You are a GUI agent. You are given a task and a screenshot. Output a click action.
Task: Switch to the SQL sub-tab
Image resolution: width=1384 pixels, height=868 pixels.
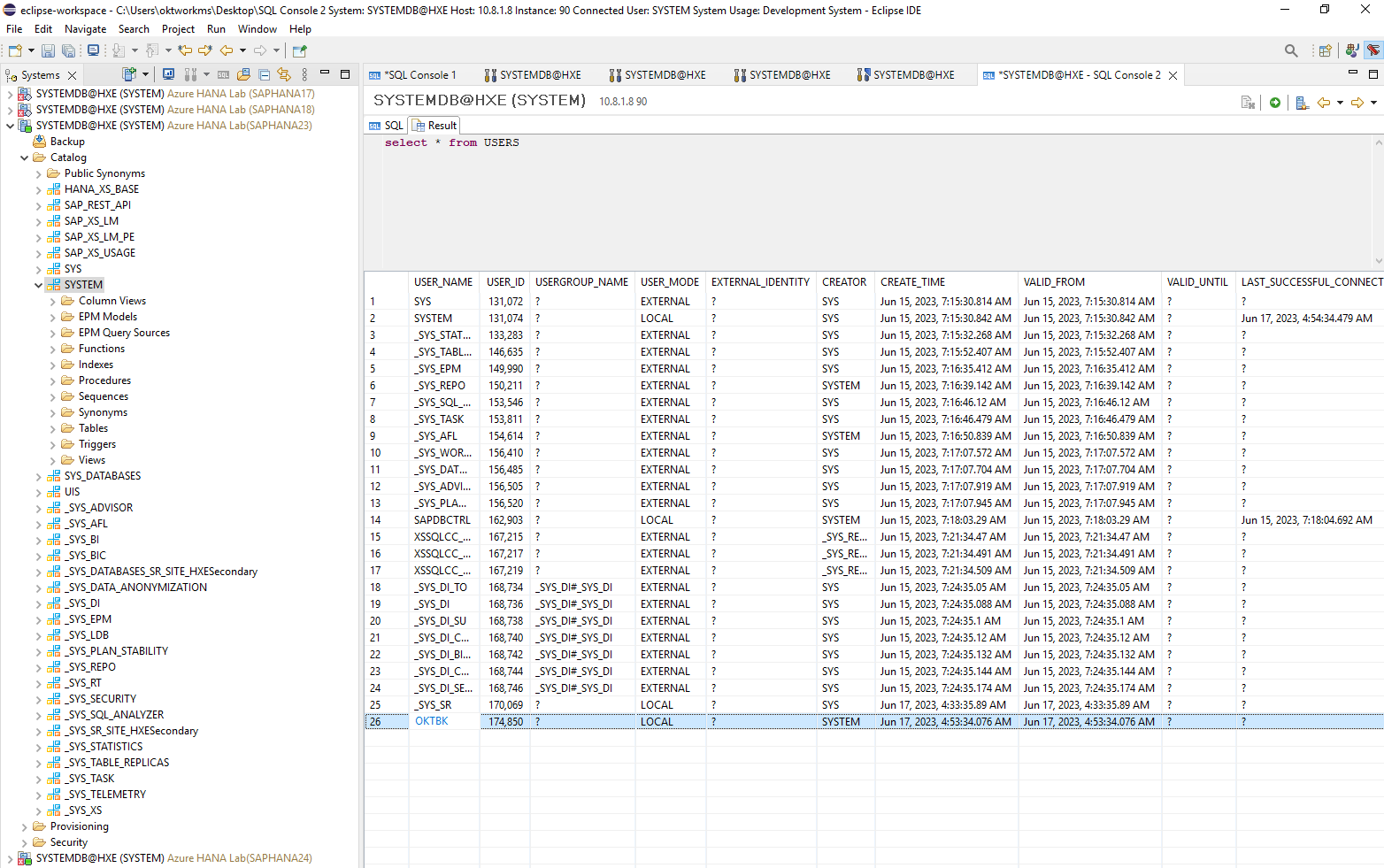pyautogui.click(x=386, y=126)
